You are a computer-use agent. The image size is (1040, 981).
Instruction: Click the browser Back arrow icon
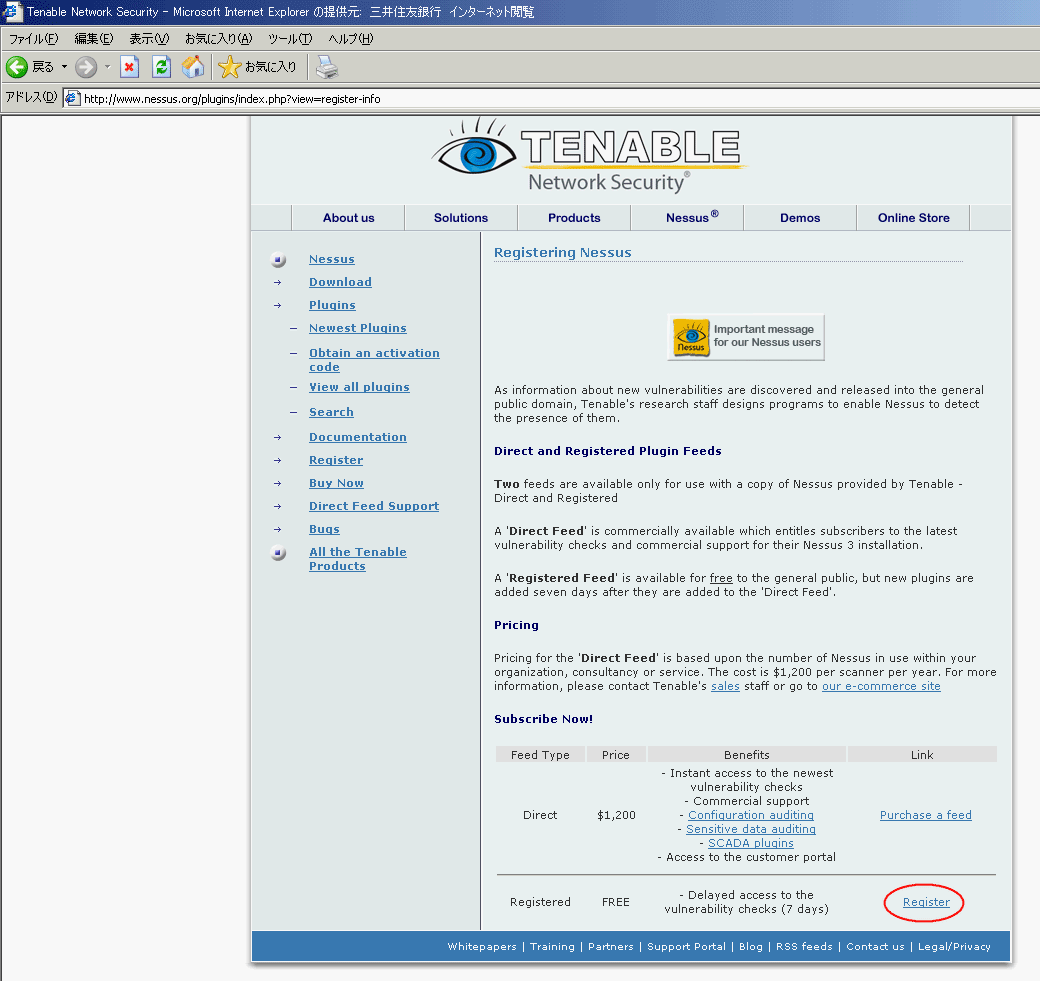click(x=17, y=66)
